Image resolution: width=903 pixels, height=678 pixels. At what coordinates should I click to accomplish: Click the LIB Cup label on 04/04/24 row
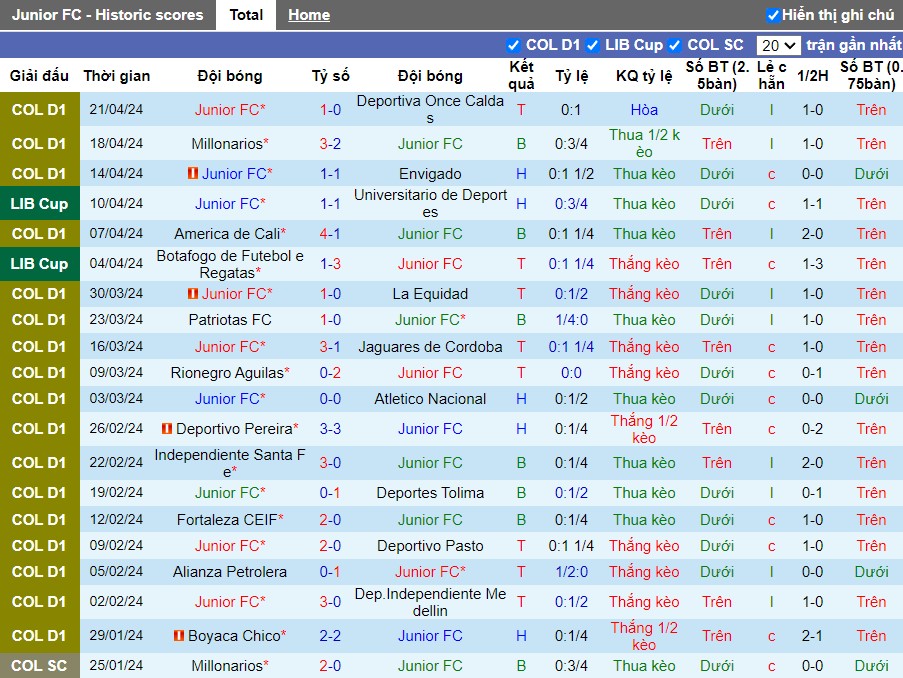(39, 264)
